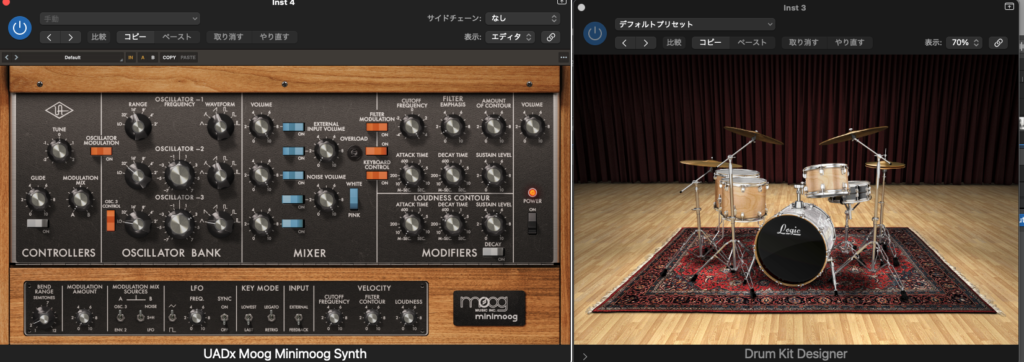The width and height of the screenshot is (1024, 362).
Task: Select the B preset slot in Minimoog toolbar
Action: pyautogui.click(x=153, y=58)
